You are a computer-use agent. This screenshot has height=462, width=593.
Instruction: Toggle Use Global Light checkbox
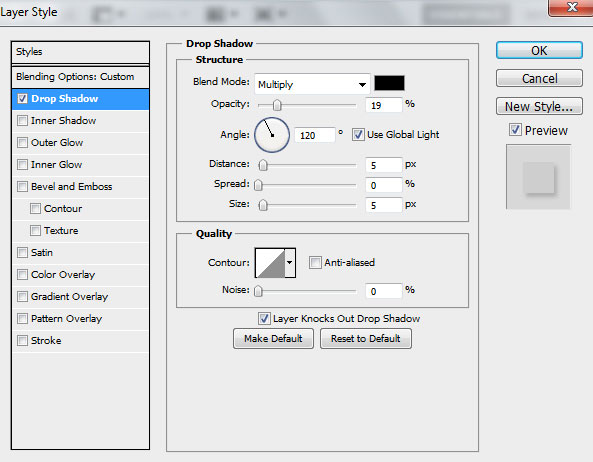[358, 135]
